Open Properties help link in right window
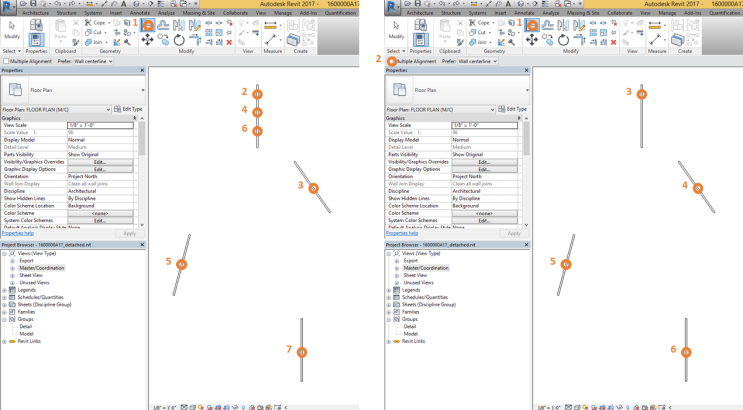 click(402, 233)
